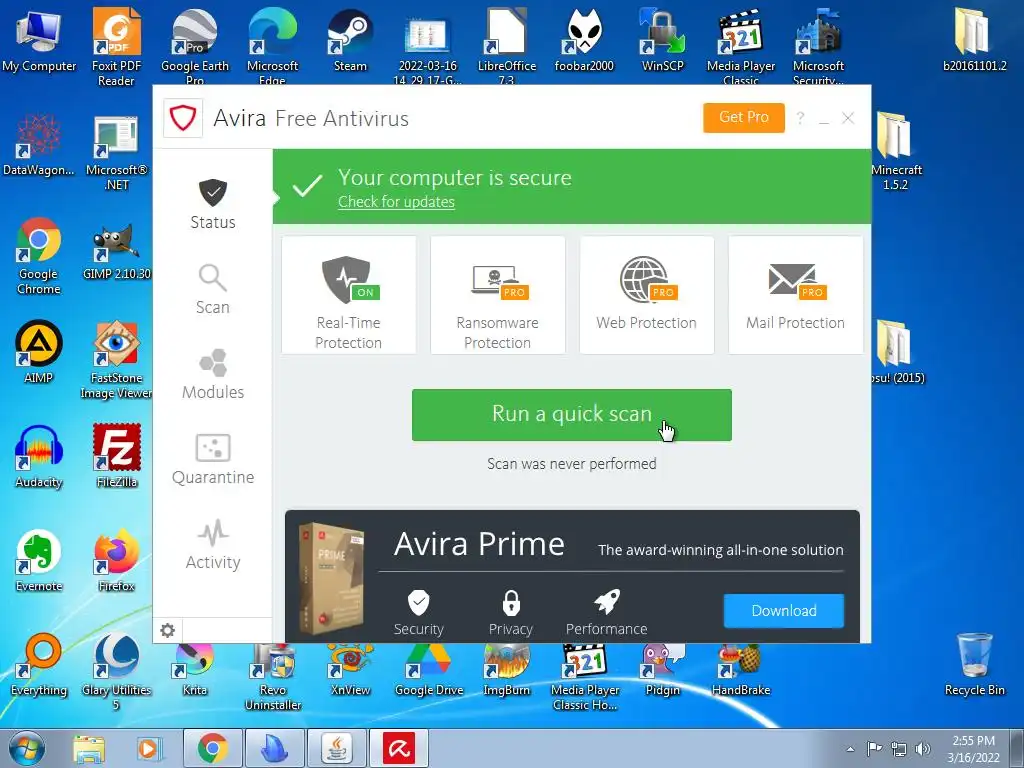Select the Steam desktop icon
The image size is (1024, 768).
350,40
